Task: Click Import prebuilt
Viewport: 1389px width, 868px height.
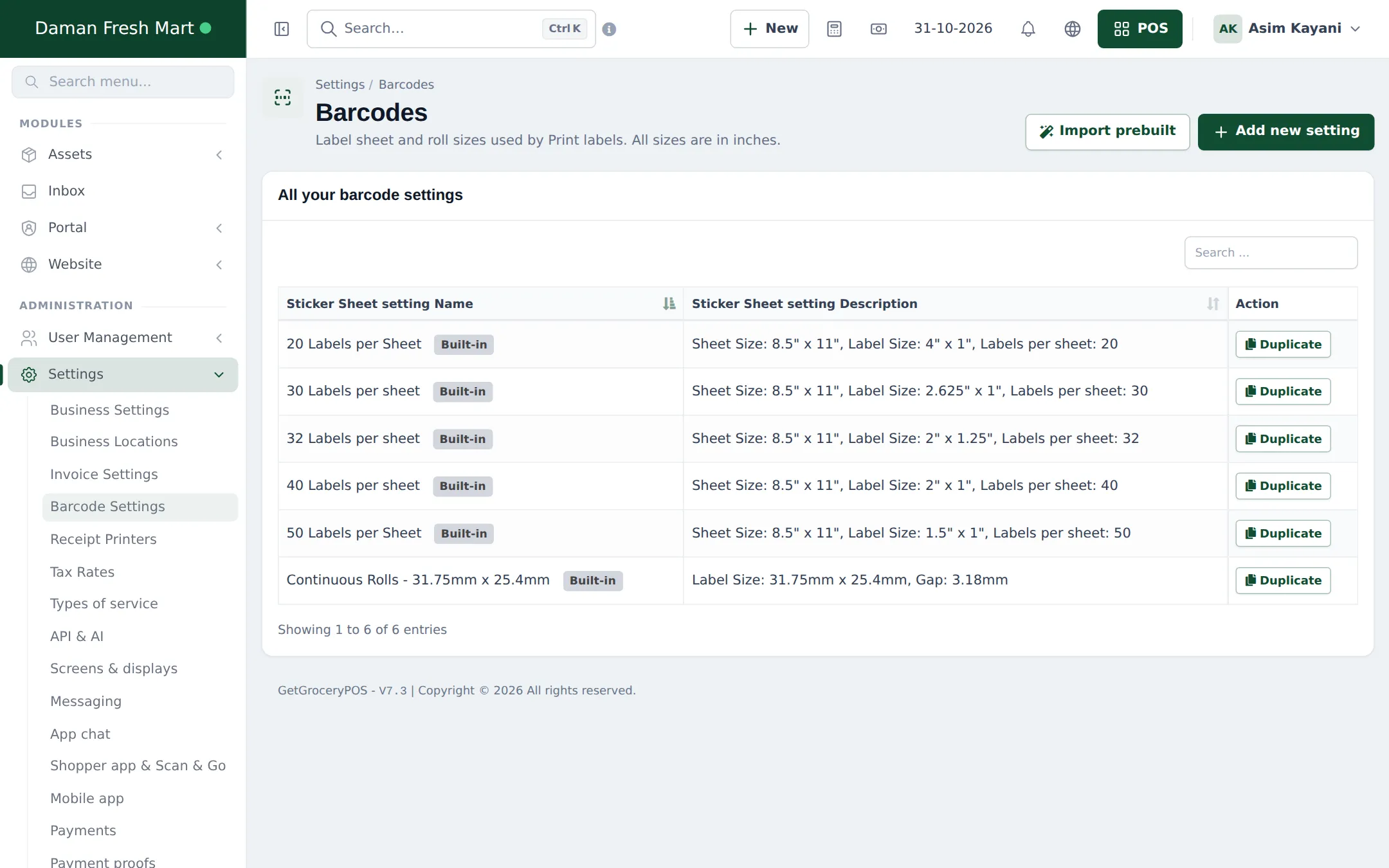Action: 1107,132
